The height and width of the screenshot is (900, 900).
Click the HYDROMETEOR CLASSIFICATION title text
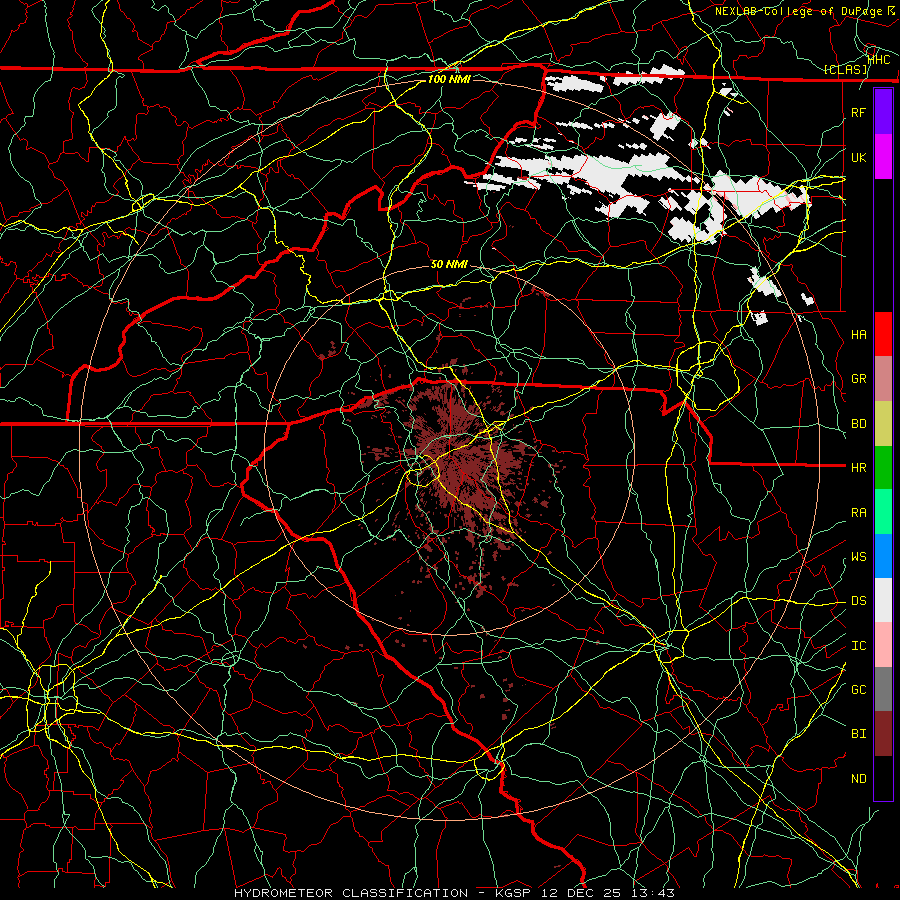[351, 893]
